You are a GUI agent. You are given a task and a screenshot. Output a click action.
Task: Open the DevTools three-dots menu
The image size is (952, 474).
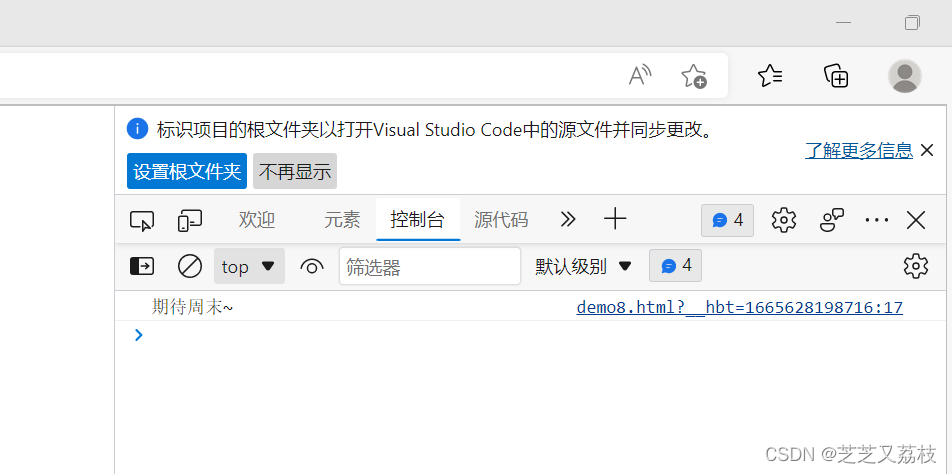click(x=877, y=220)
